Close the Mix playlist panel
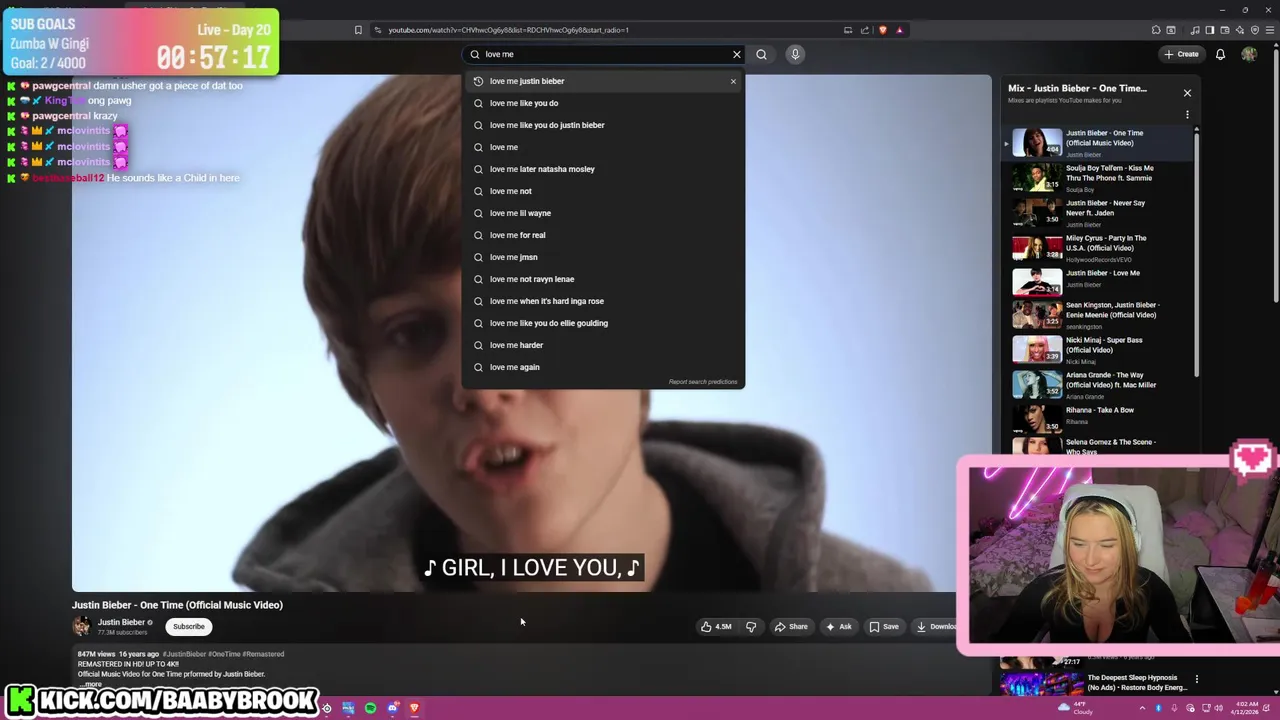The width and height of the screenshot is (1280, 720). pos(1187,93)
